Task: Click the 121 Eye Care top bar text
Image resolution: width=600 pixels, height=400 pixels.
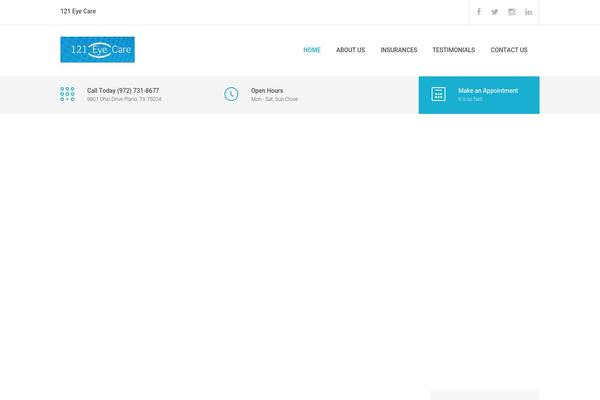Action: point(78,11)
